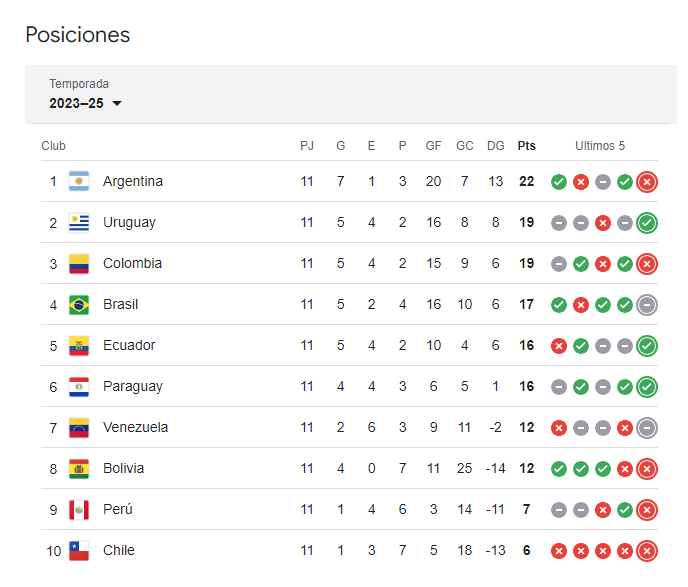Open the Argentina team link
This screenshot has width=688, height=587.
tap(132, 182)
